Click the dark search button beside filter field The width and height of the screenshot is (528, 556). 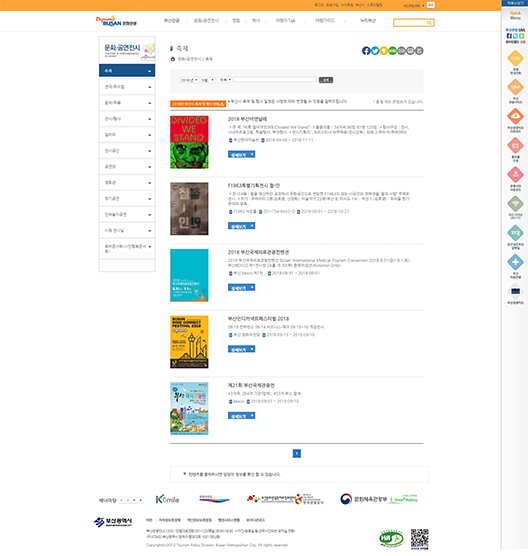tap(326, 80)
